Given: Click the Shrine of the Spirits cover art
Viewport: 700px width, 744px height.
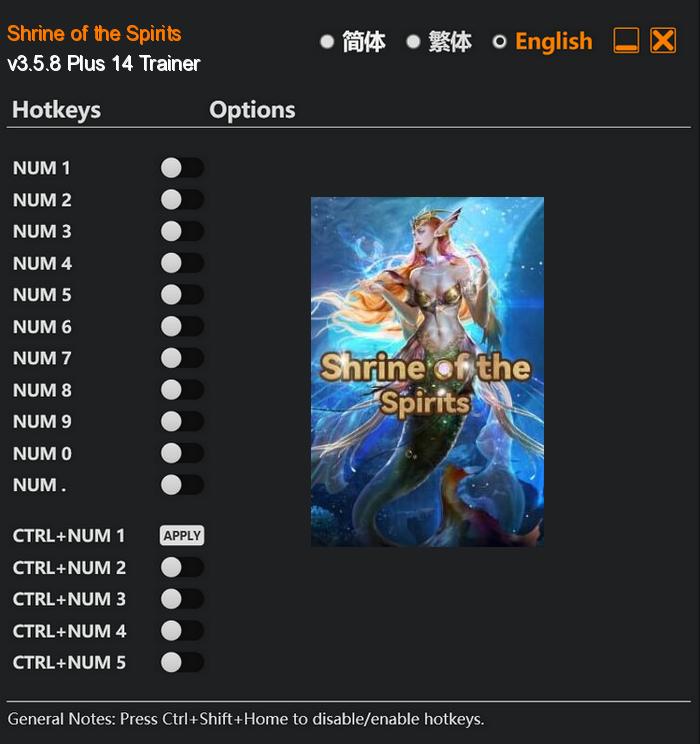Looking at the screenshot, I should pos(427,372).
